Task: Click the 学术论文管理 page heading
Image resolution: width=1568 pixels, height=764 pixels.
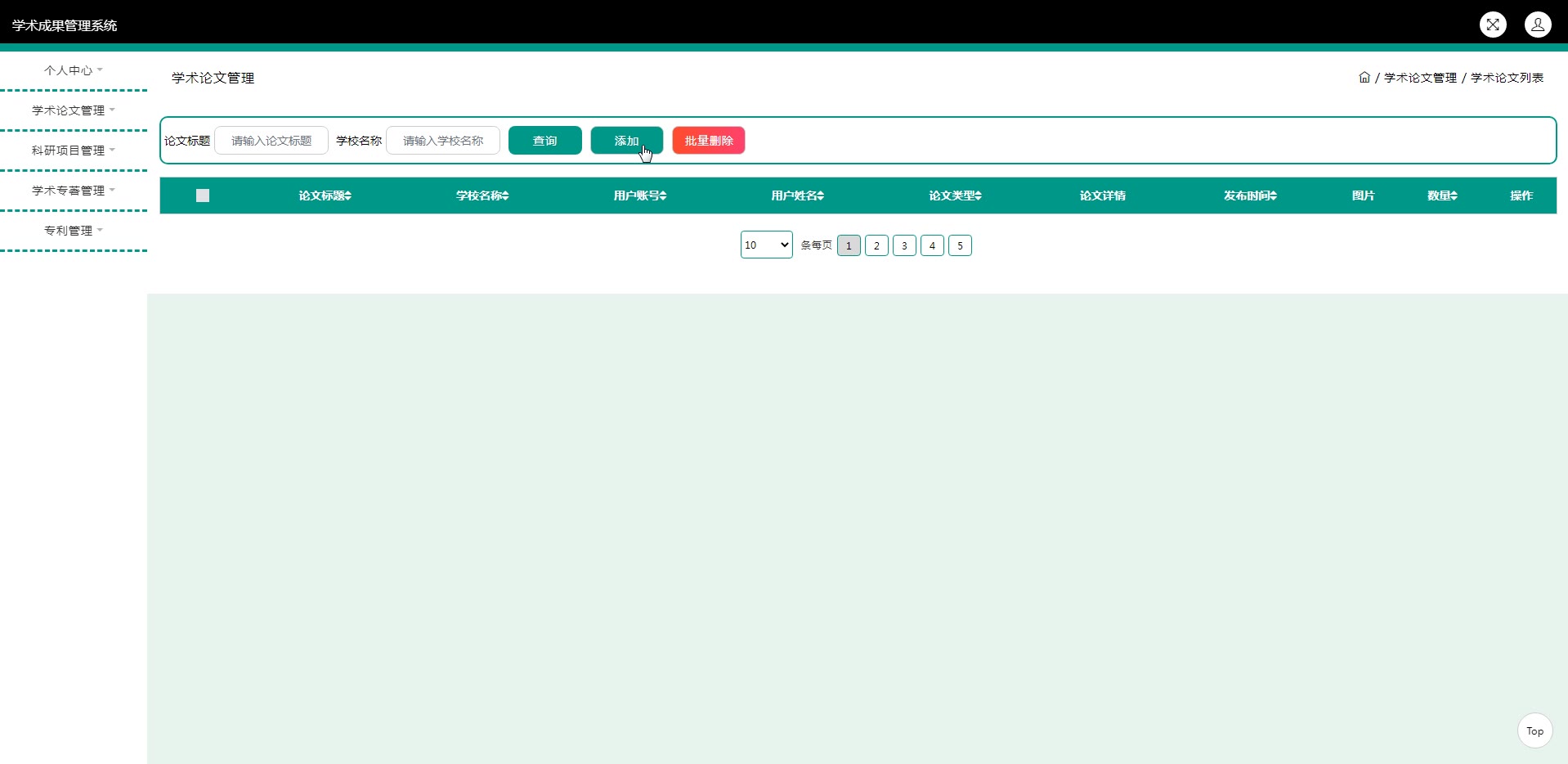Action: click(213, 78)
